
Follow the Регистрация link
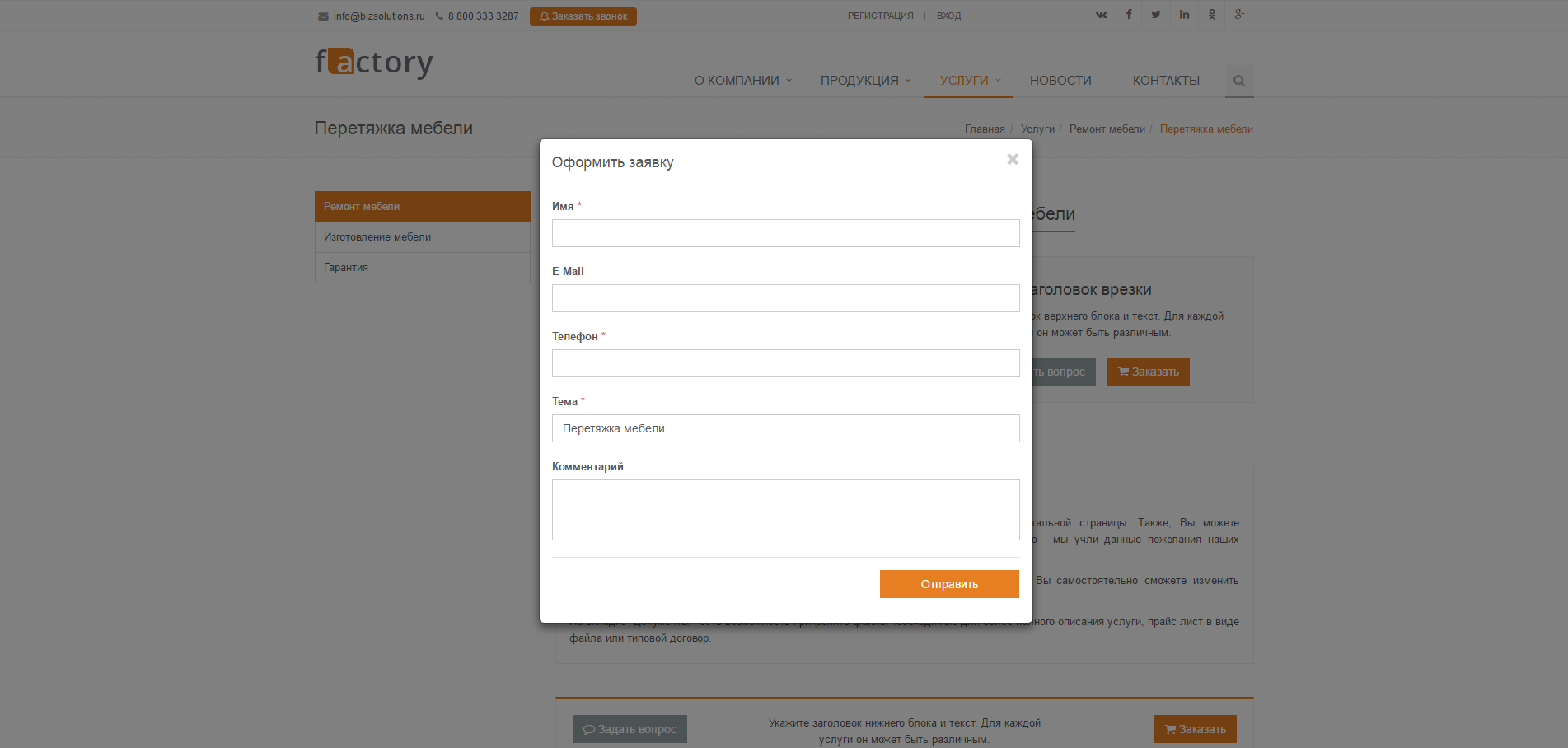tap(880, 16)
